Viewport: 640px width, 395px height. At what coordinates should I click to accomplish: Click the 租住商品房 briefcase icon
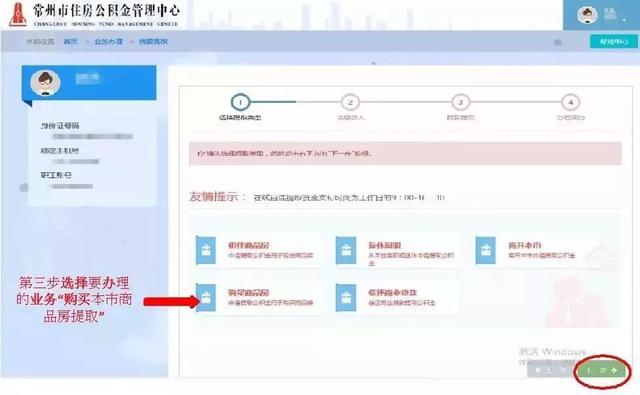point(206,250)
